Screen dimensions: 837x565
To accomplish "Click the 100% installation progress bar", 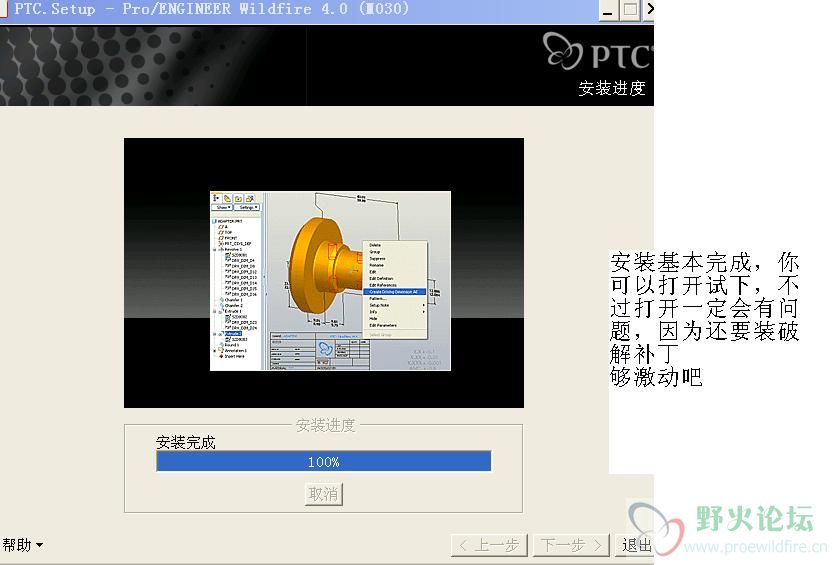I will tap(323, 461).
